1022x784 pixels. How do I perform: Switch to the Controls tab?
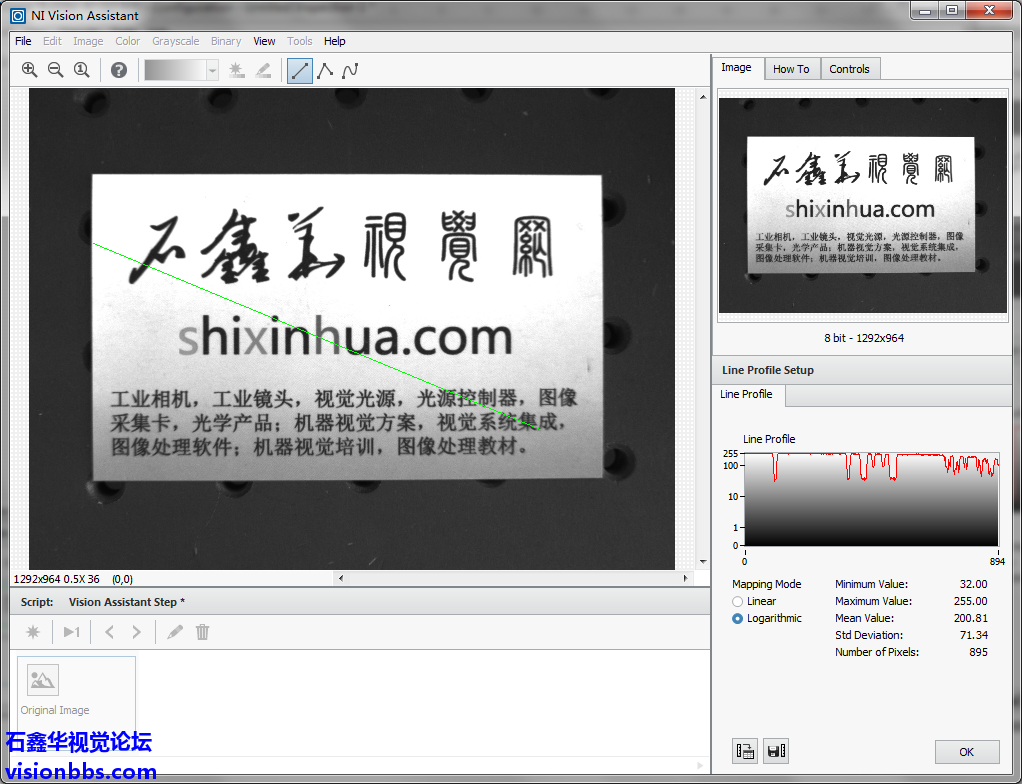(849, 69)
